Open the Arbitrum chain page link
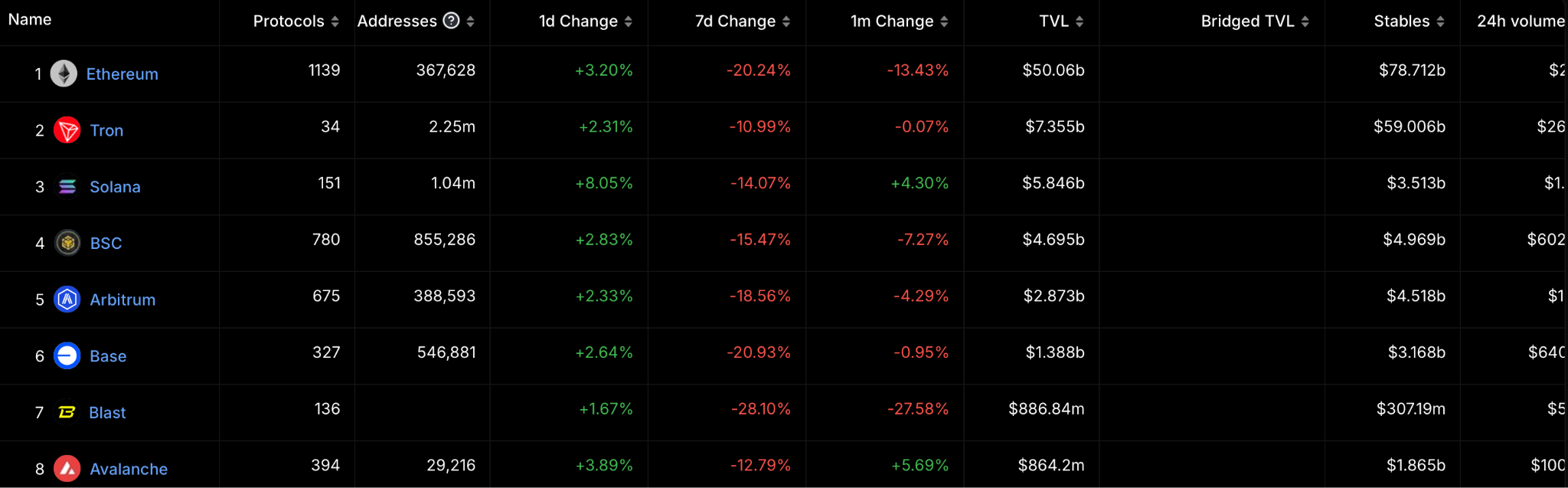The width and height of the screenshot is (1568, 488). (x=122, y=300)
